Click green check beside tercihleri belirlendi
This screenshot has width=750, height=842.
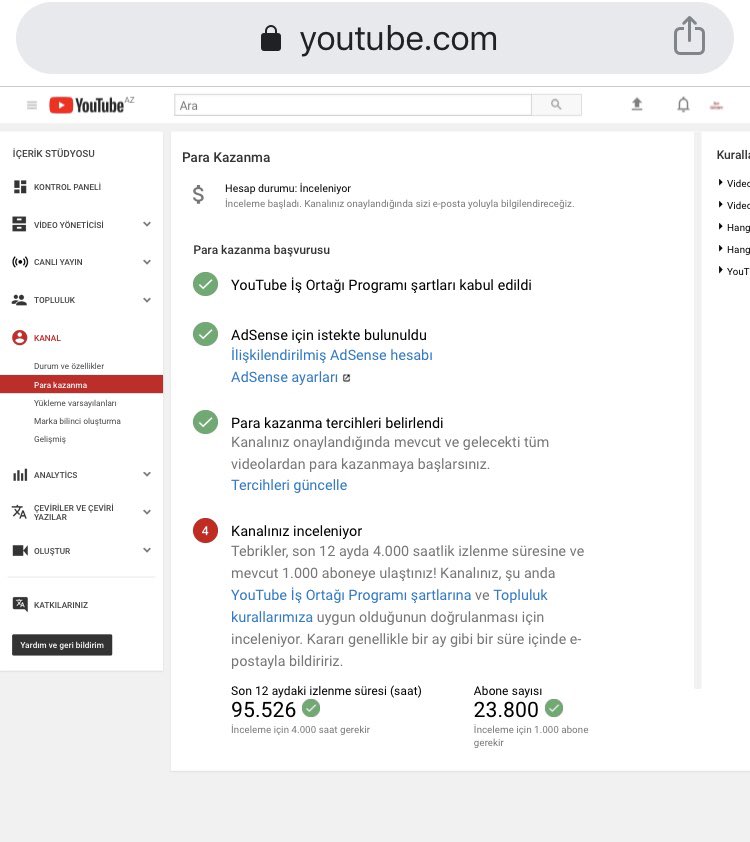tap(205, 422)
